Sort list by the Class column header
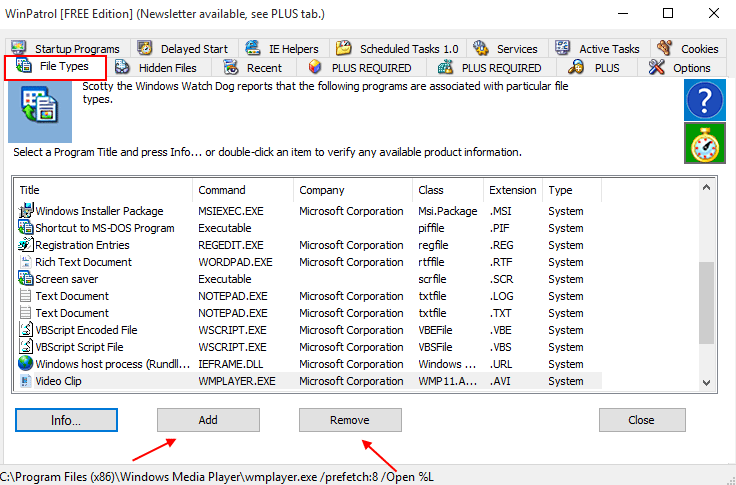Screen dimensions: 736x485 (x=448, y=190)
